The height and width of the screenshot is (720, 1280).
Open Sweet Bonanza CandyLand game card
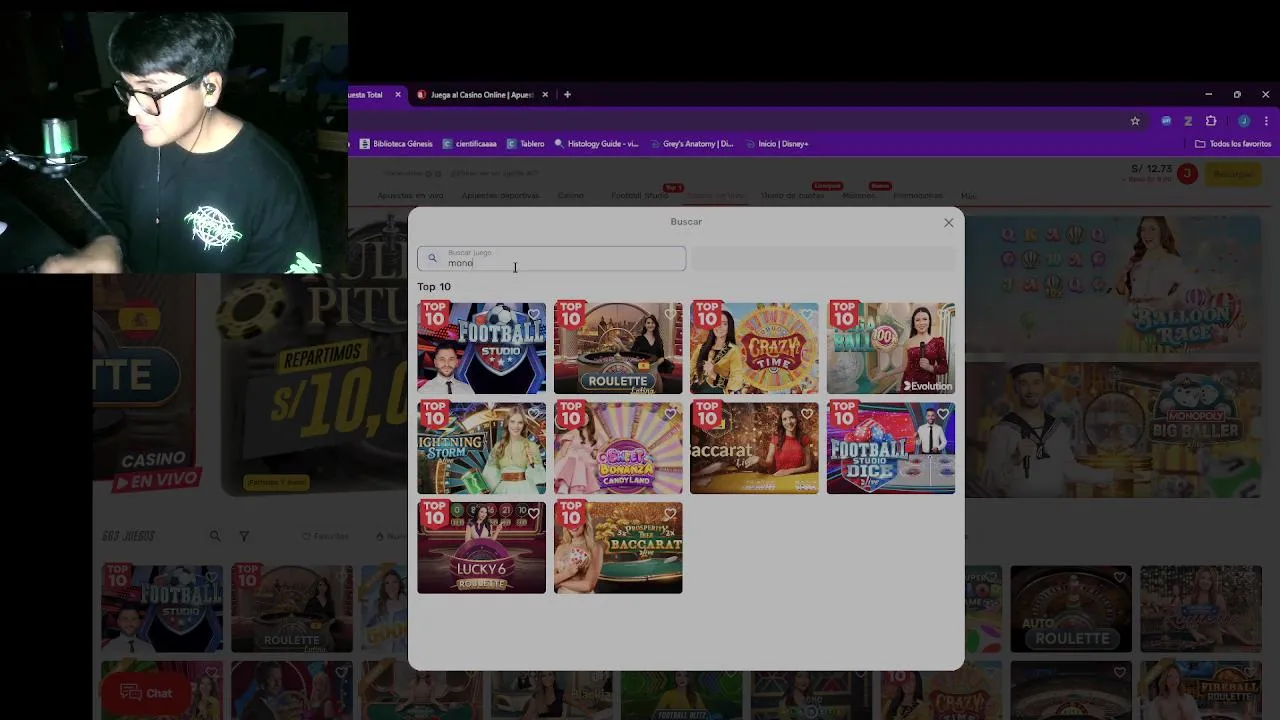tap(618, 448)
